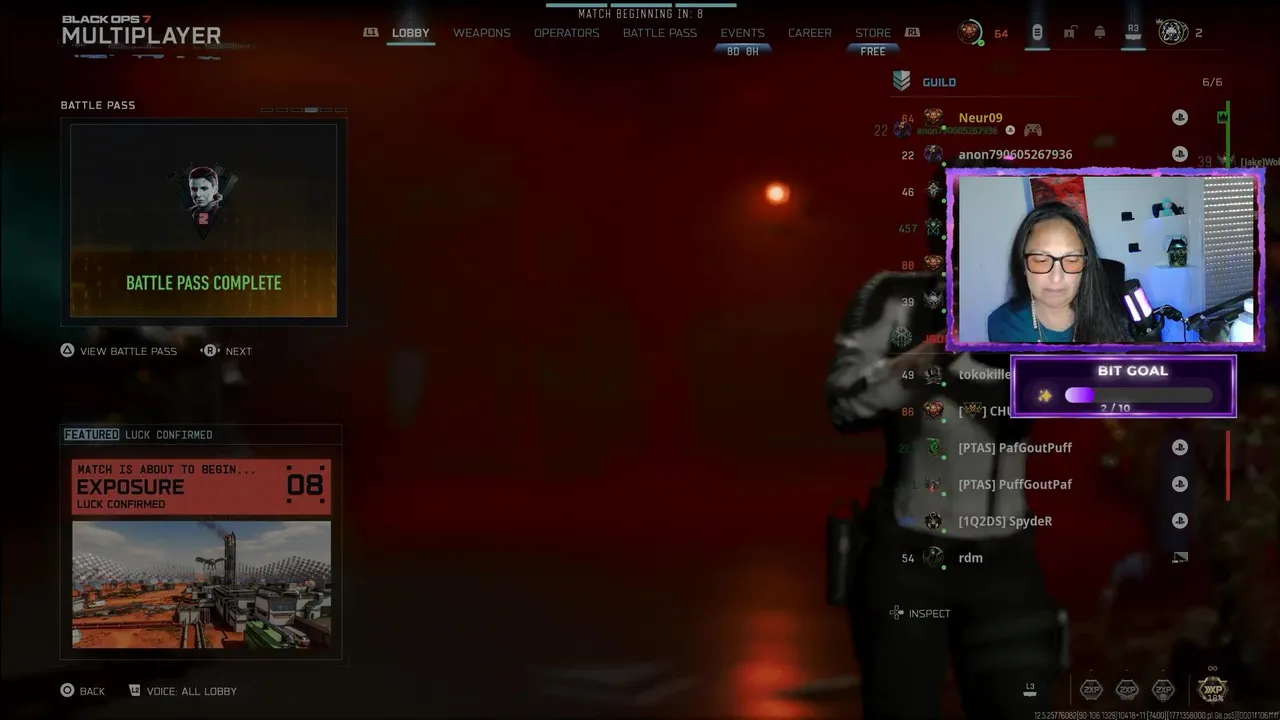This screenshot has width=1280, height=720.
Task: Click the third 2XP token icon
Action: point(1163,689)
